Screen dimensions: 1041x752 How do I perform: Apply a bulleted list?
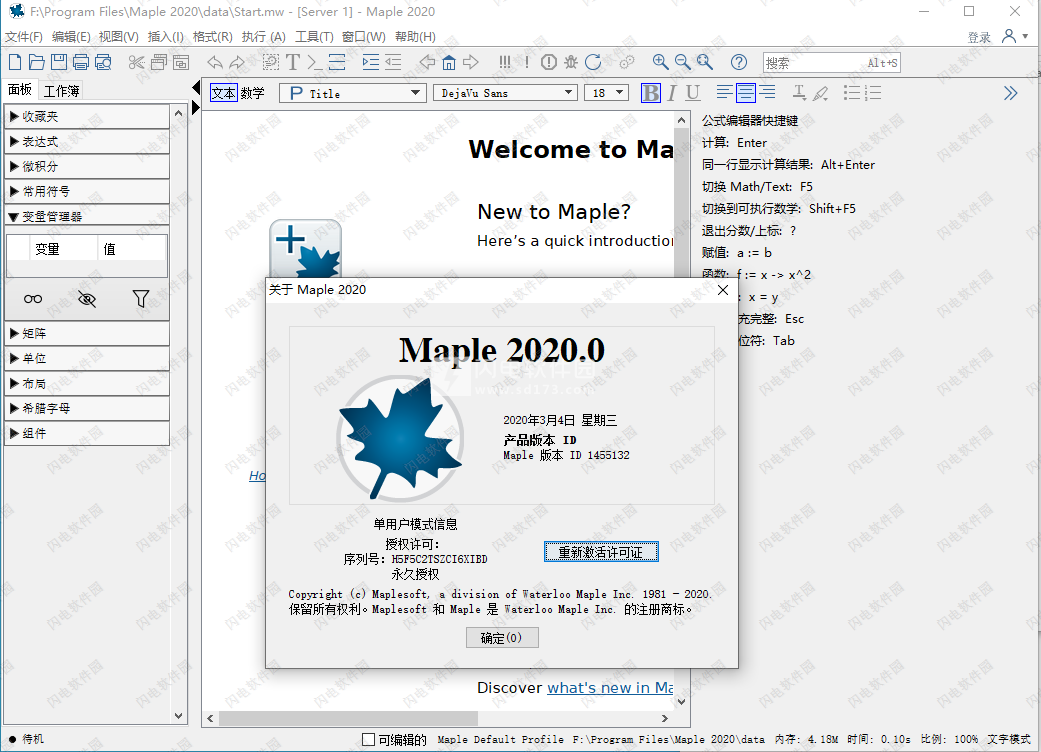[x=852, y=93]
